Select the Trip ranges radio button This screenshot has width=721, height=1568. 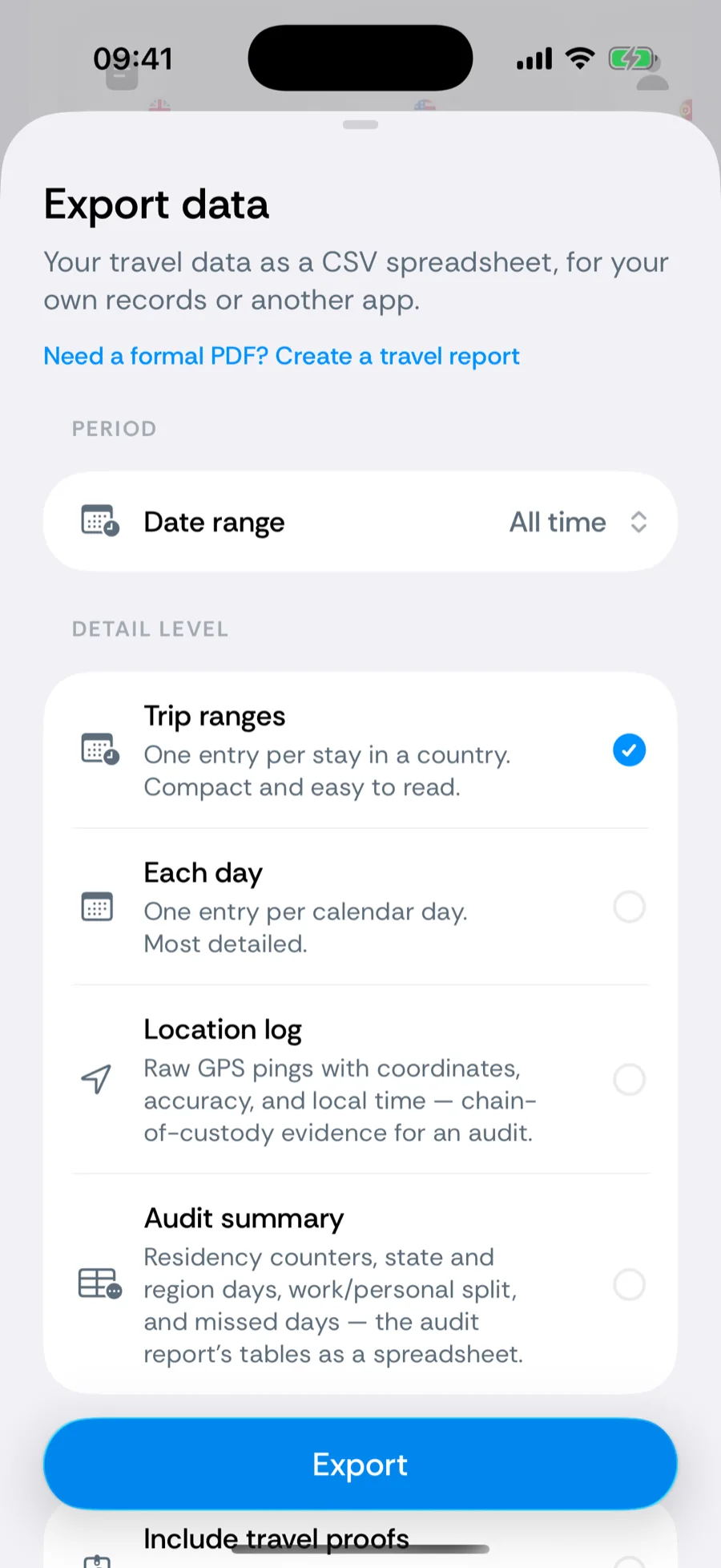coord(629,750)
